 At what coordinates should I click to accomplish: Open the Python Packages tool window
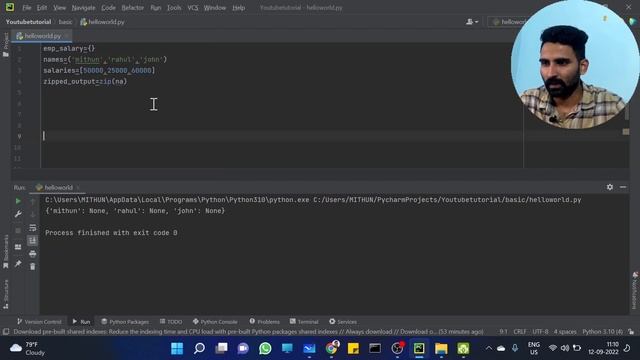[x=125, y=322]
